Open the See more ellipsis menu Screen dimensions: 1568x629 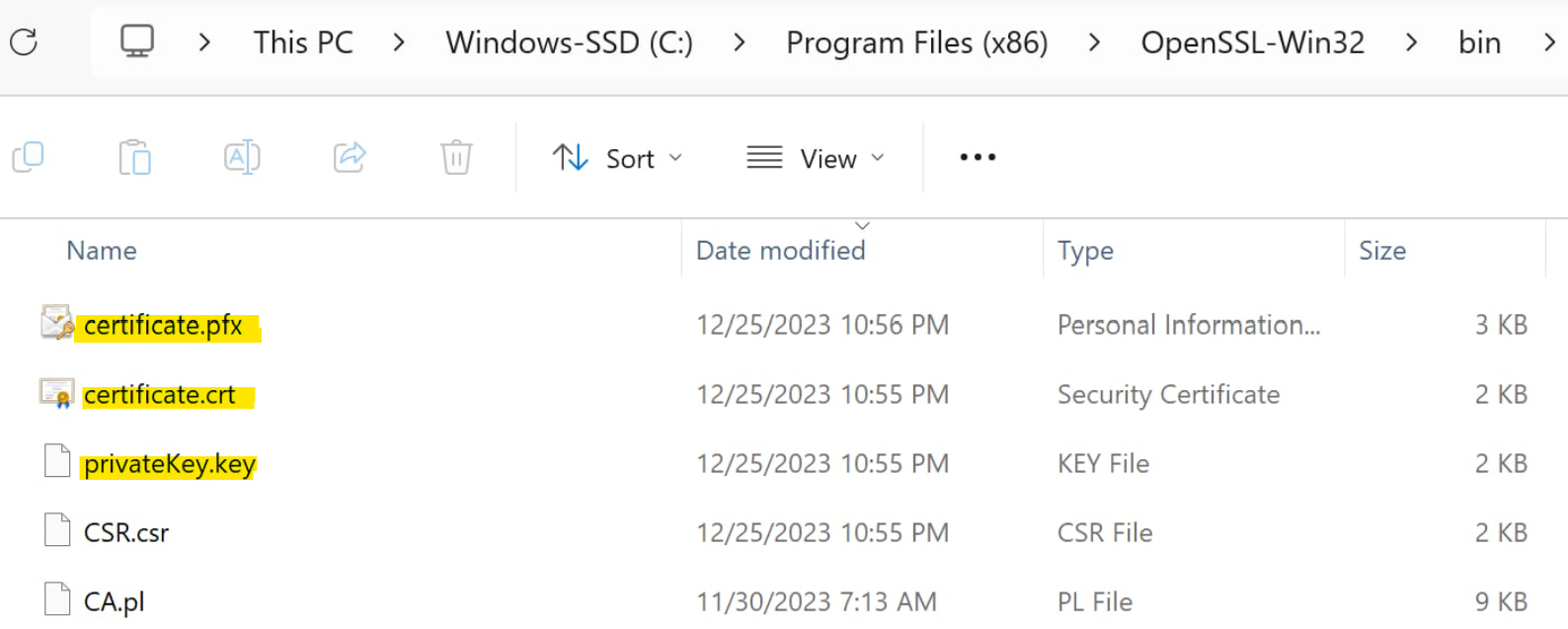[976, 157]
